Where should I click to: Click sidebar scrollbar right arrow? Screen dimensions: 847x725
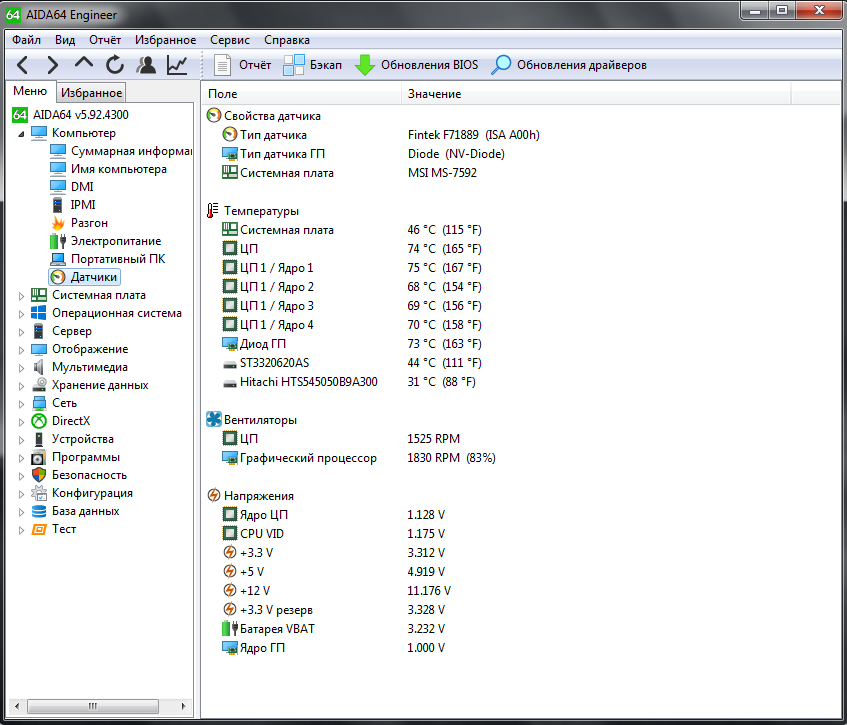(184, 706)
